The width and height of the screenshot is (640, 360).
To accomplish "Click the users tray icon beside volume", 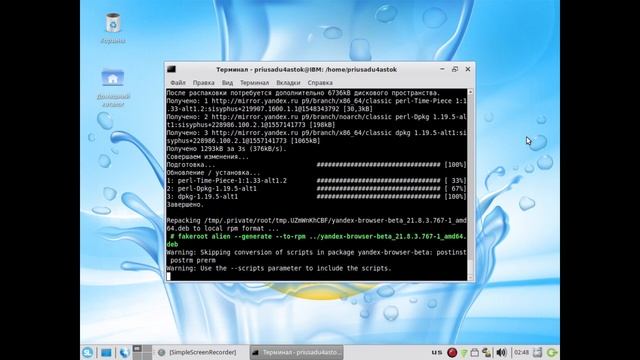I will (487, 352).
